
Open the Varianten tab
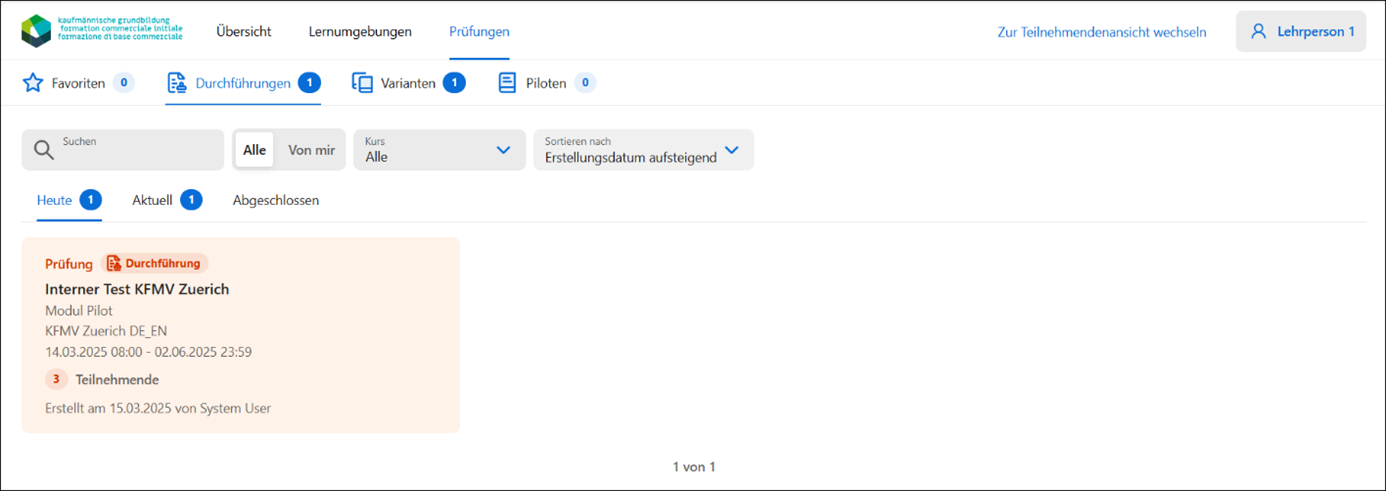click(x=408, y=83)
